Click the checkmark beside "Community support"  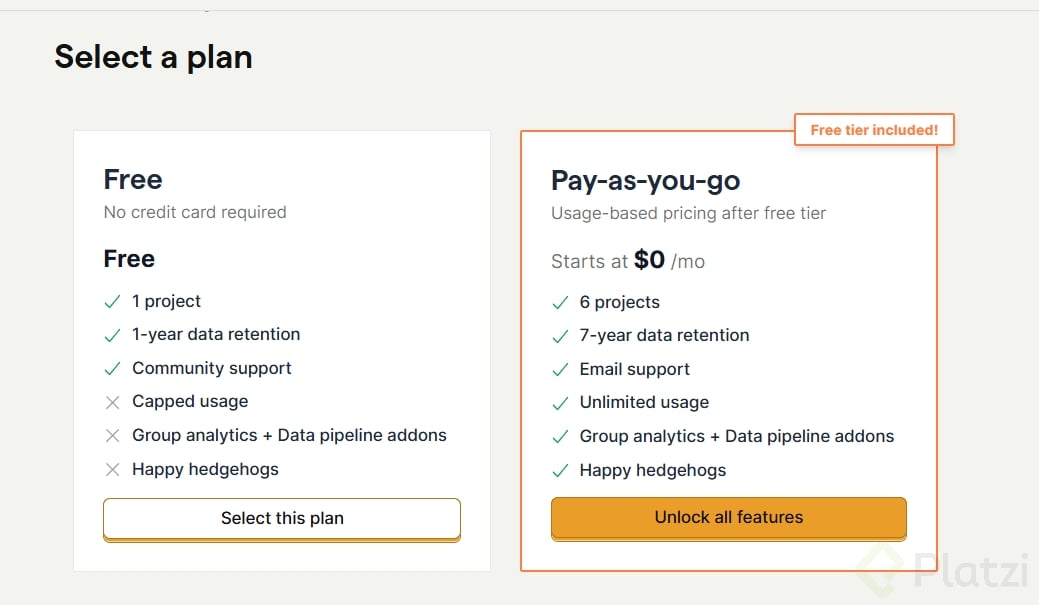click(x=112, y=368)
